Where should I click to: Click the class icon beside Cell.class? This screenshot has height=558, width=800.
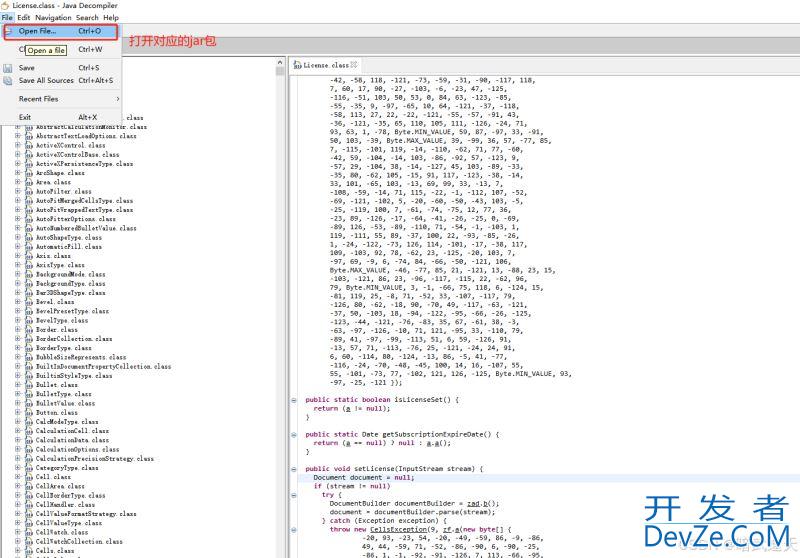[29, 477]
